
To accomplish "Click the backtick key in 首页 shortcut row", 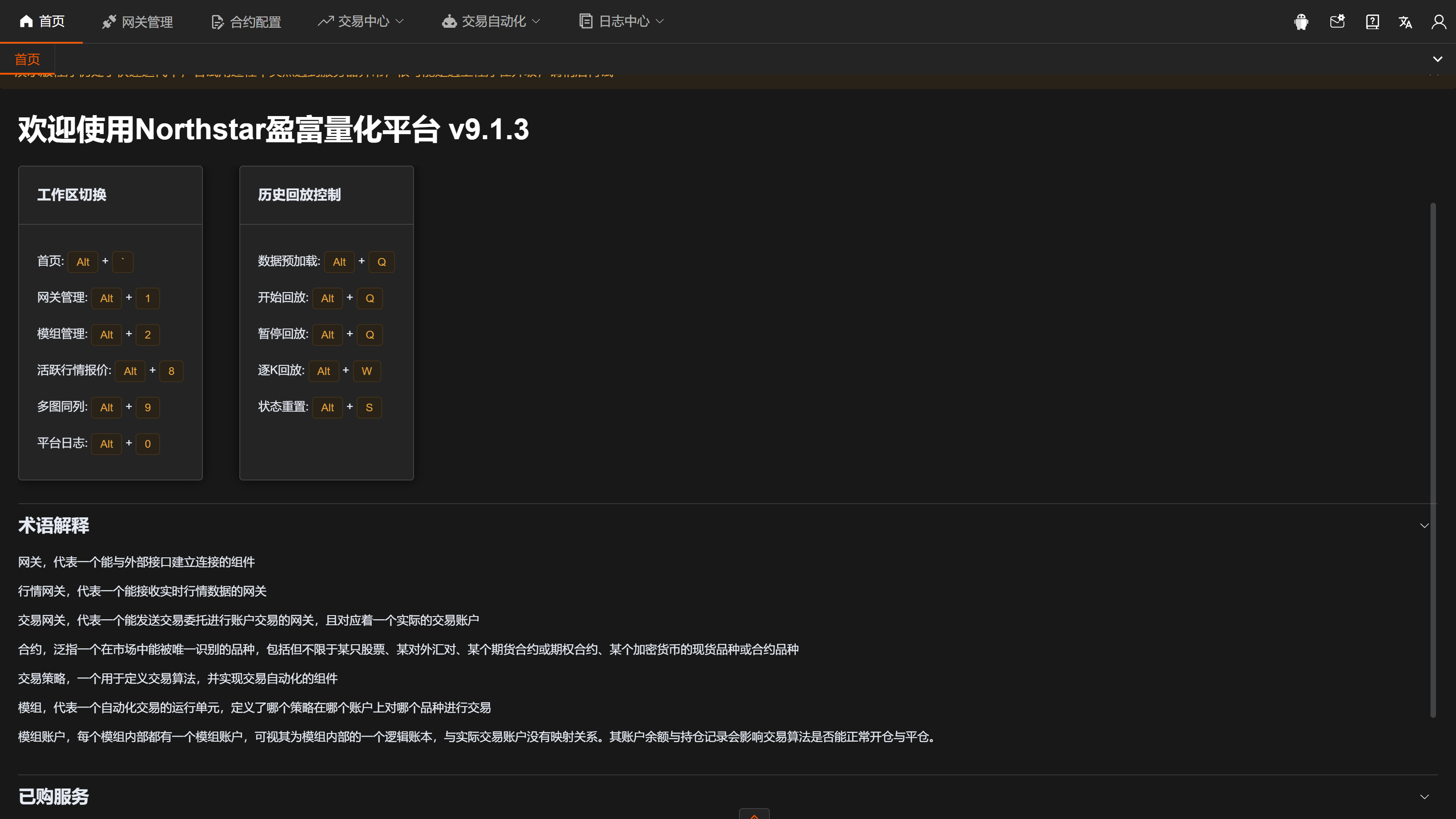I will [123, 262].
